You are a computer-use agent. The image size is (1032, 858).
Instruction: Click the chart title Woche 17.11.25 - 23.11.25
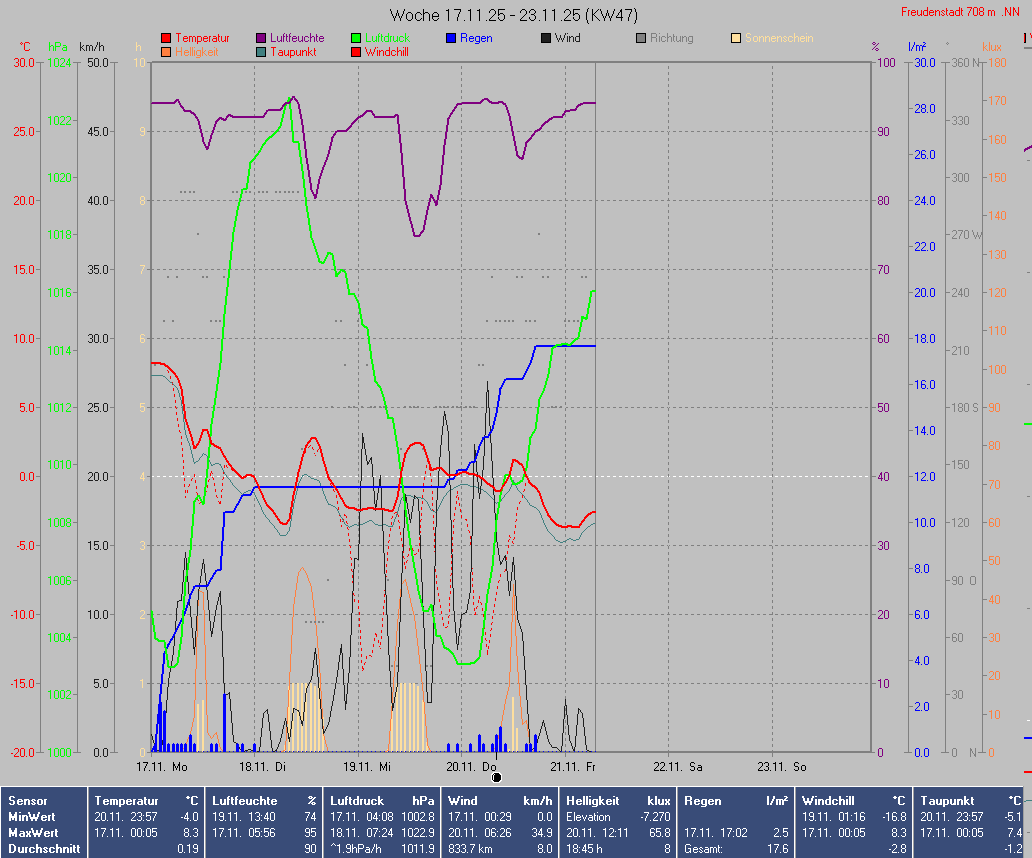[514, 15]
